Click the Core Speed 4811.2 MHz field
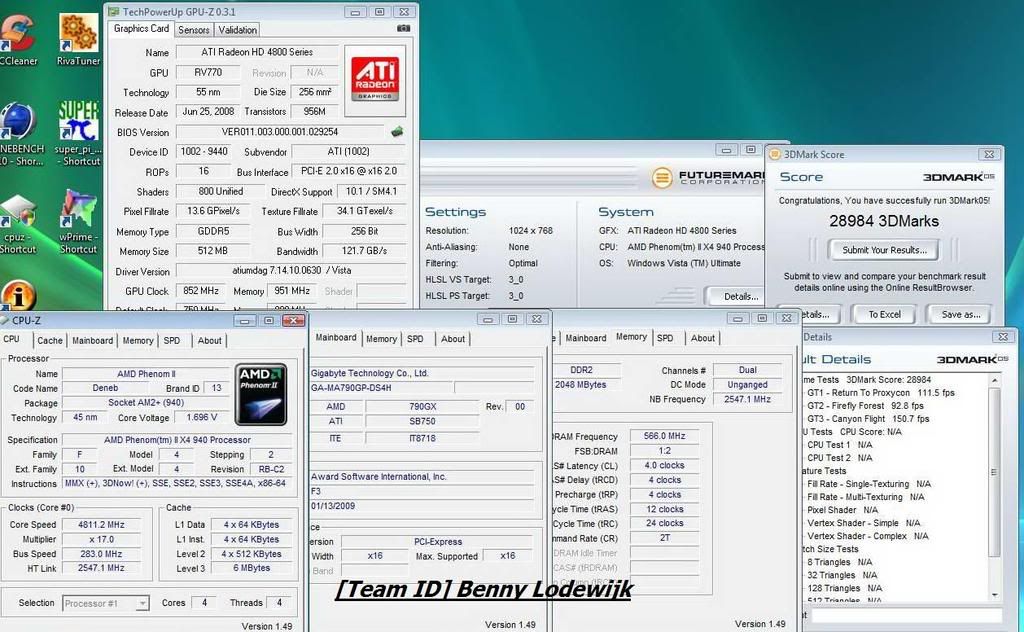The width and height of the screenshot is (1024, 632). click(x=101, y=525)
